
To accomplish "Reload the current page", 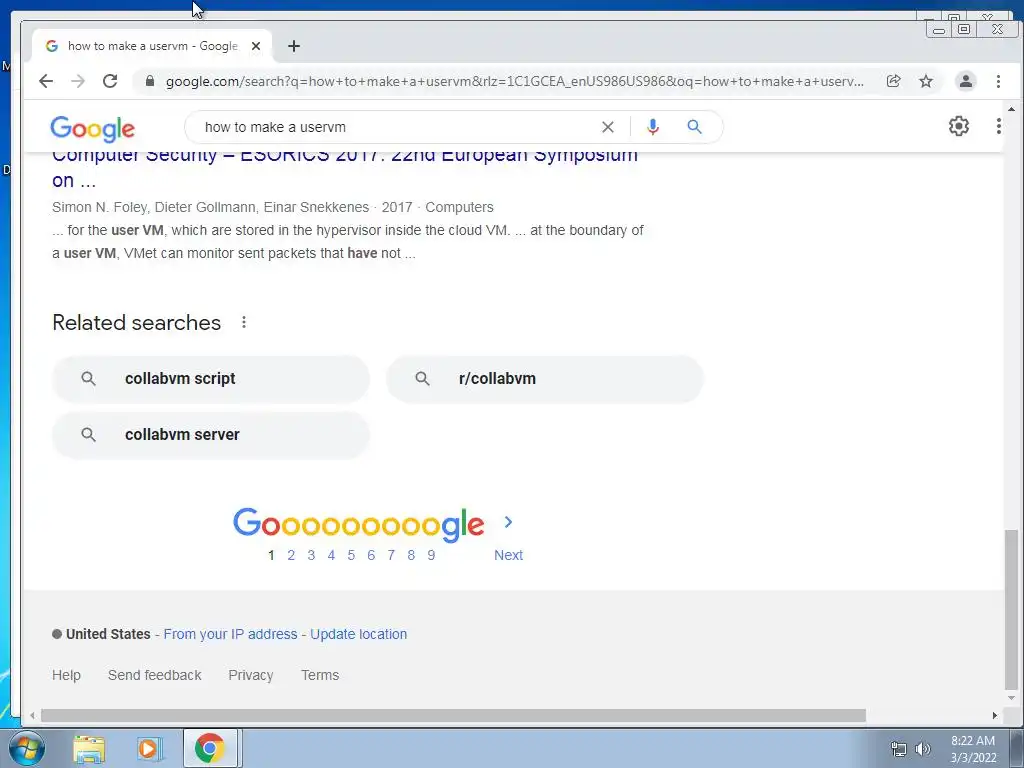I will pos(110,81).
